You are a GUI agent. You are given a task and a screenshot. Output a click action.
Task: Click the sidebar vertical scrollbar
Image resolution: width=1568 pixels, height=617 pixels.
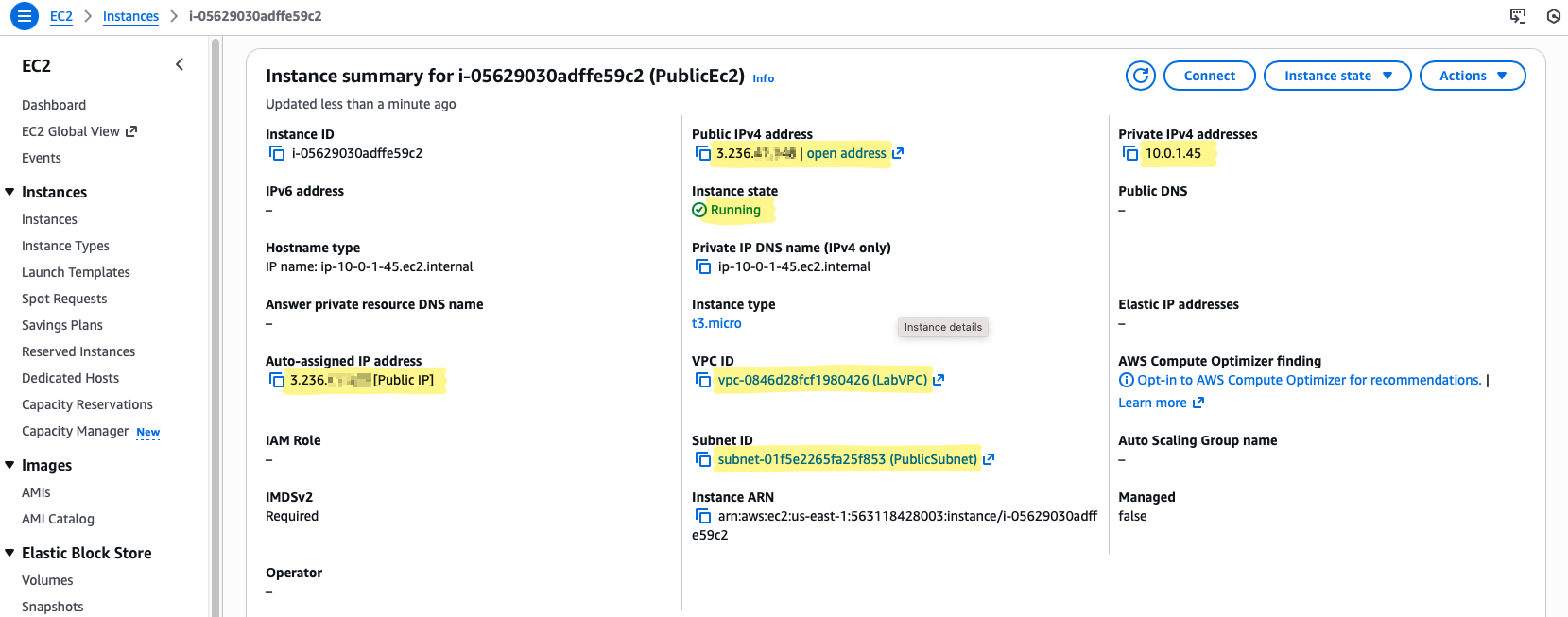pyautogui.click(x=215, y=327)
